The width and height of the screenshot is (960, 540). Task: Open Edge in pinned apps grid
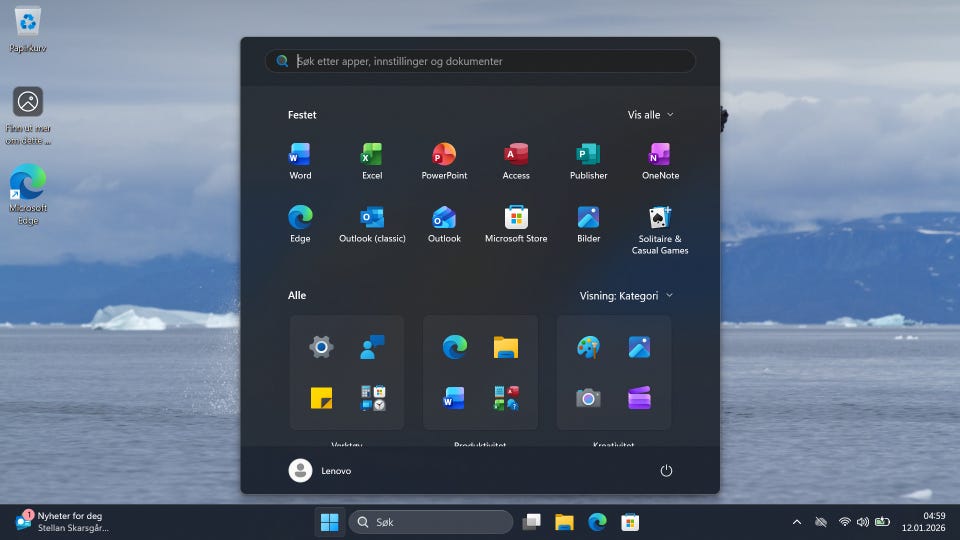pos(300,224)
